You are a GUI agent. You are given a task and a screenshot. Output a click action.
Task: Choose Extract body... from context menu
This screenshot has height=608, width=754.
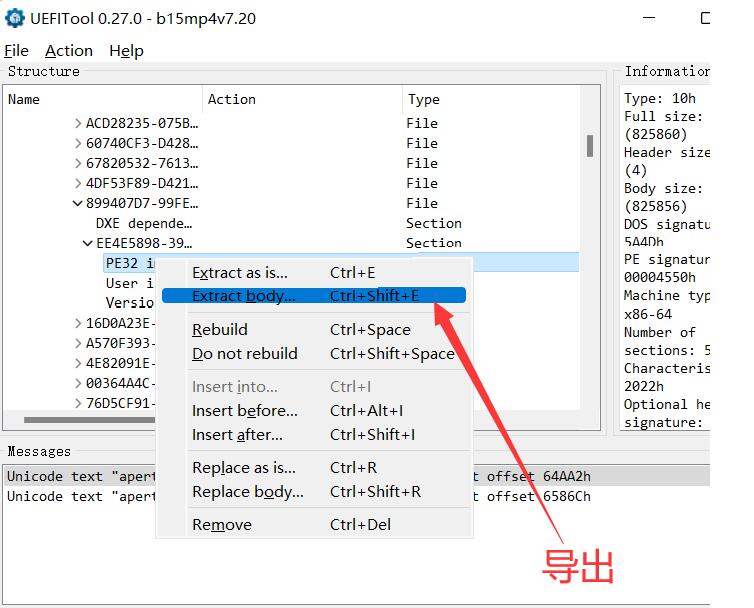point(314,295)
